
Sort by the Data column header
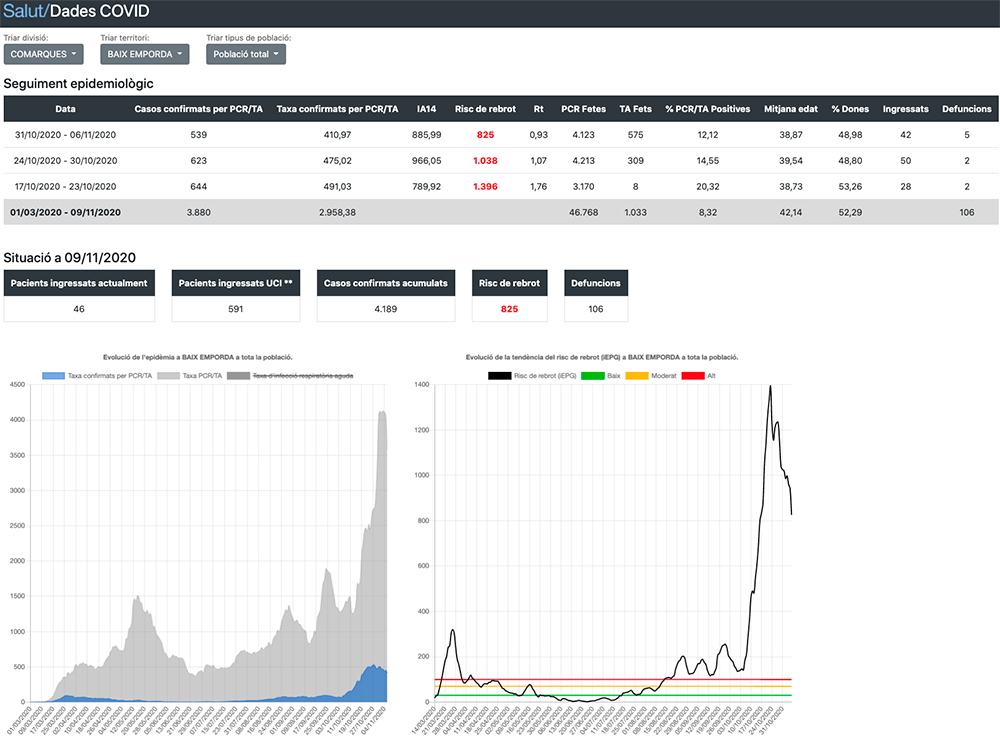click(x=65, y=109)
